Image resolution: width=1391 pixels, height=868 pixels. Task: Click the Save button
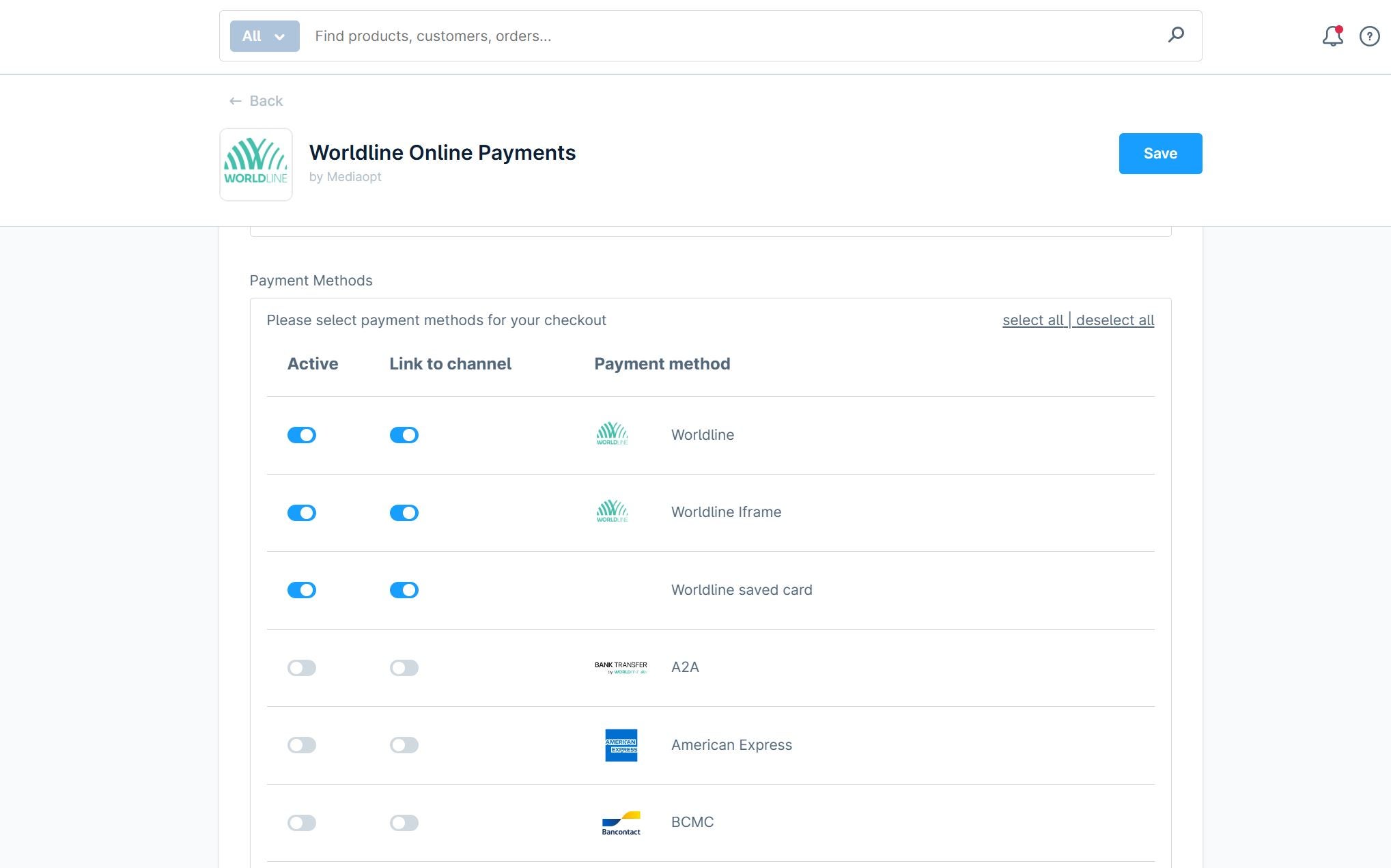point(1160,154)
